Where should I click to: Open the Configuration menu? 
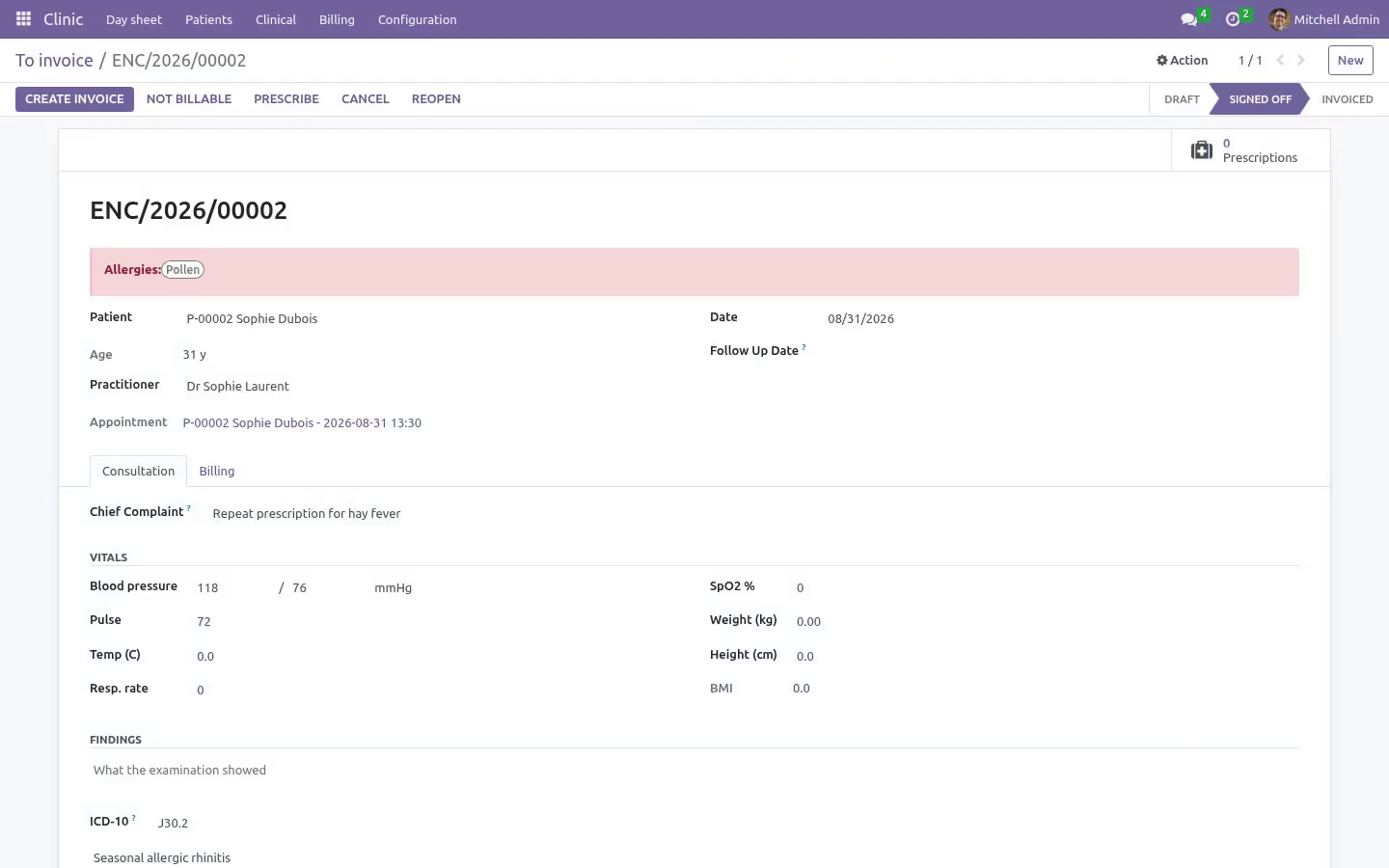[418, 19]
